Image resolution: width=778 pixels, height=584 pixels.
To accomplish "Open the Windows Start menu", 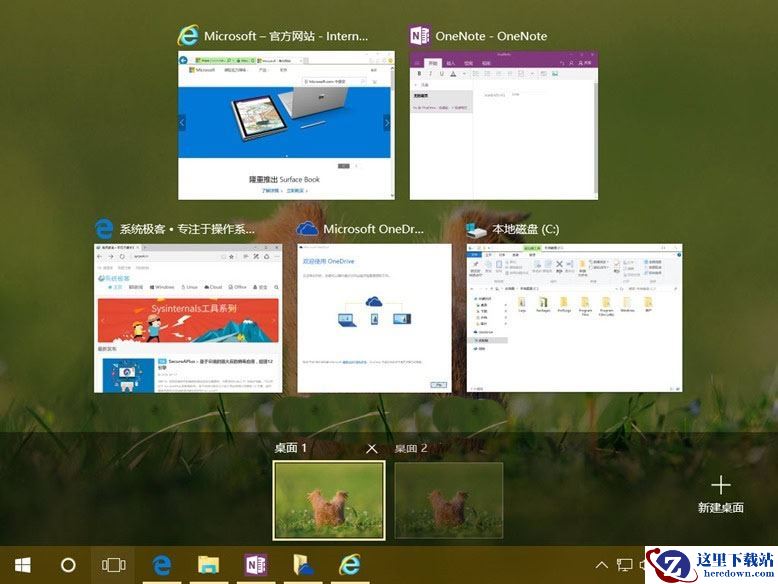I will tap(23, 565).
